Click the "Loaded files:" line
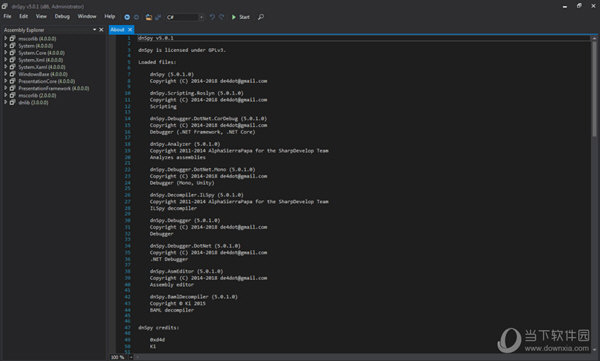600x361 pixels. click(157, 62)
